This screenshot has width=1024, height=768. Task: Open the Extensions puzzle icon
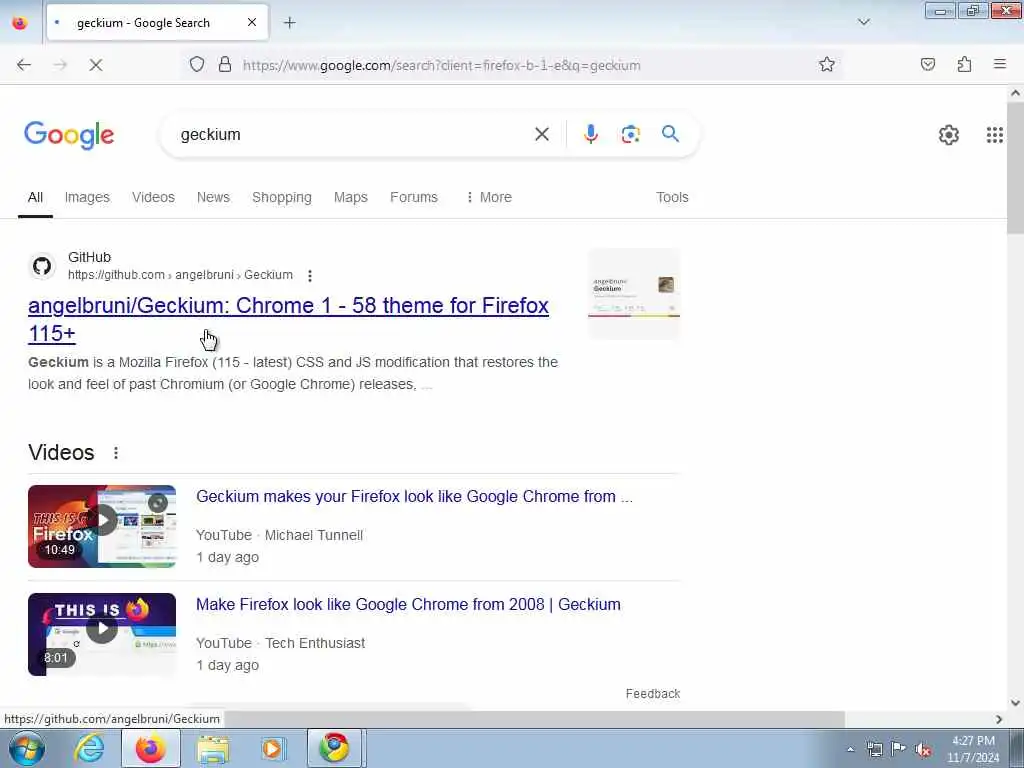pos(964,64)
